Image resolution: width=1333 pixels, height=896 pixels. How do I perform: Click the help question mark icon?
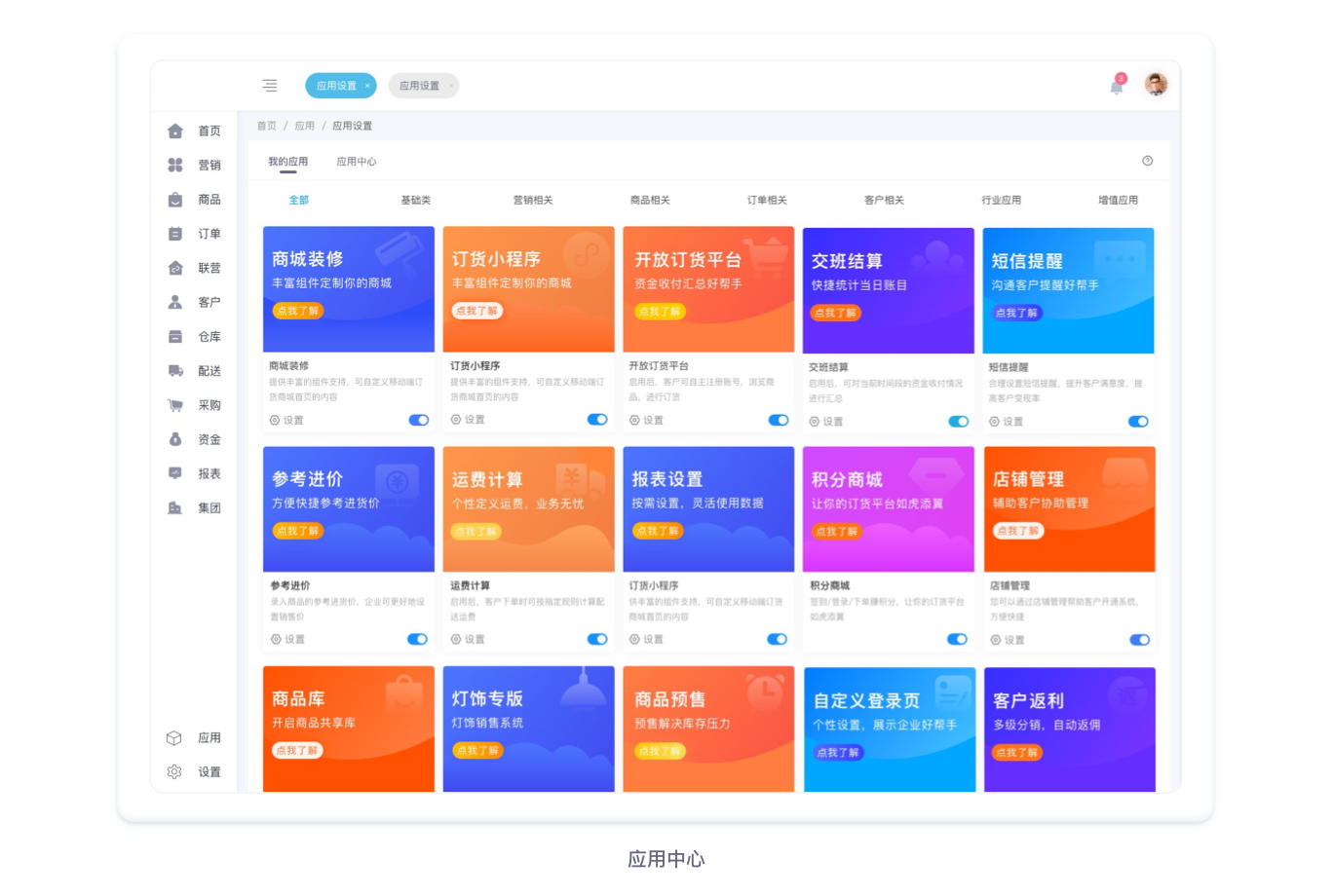pos(1148,161)
